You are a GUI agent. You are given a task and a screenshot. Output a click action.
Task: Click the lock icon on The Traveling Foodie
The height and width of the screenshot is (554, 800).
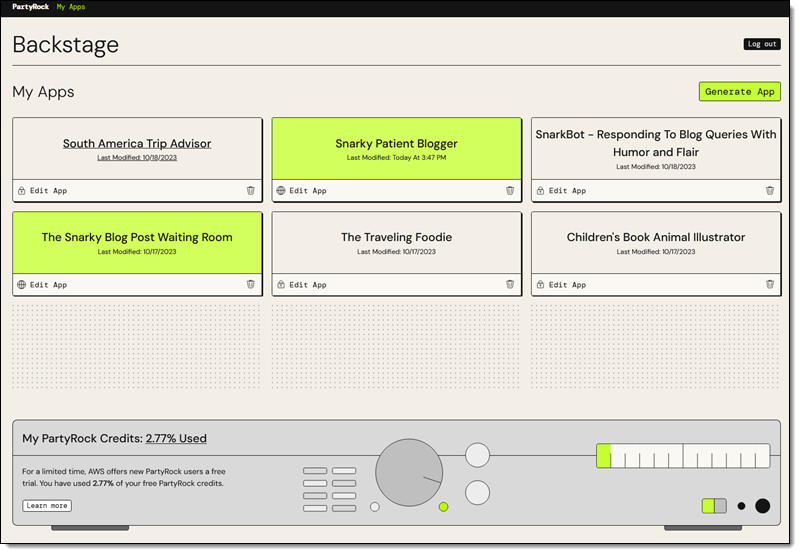click(281, 285)
